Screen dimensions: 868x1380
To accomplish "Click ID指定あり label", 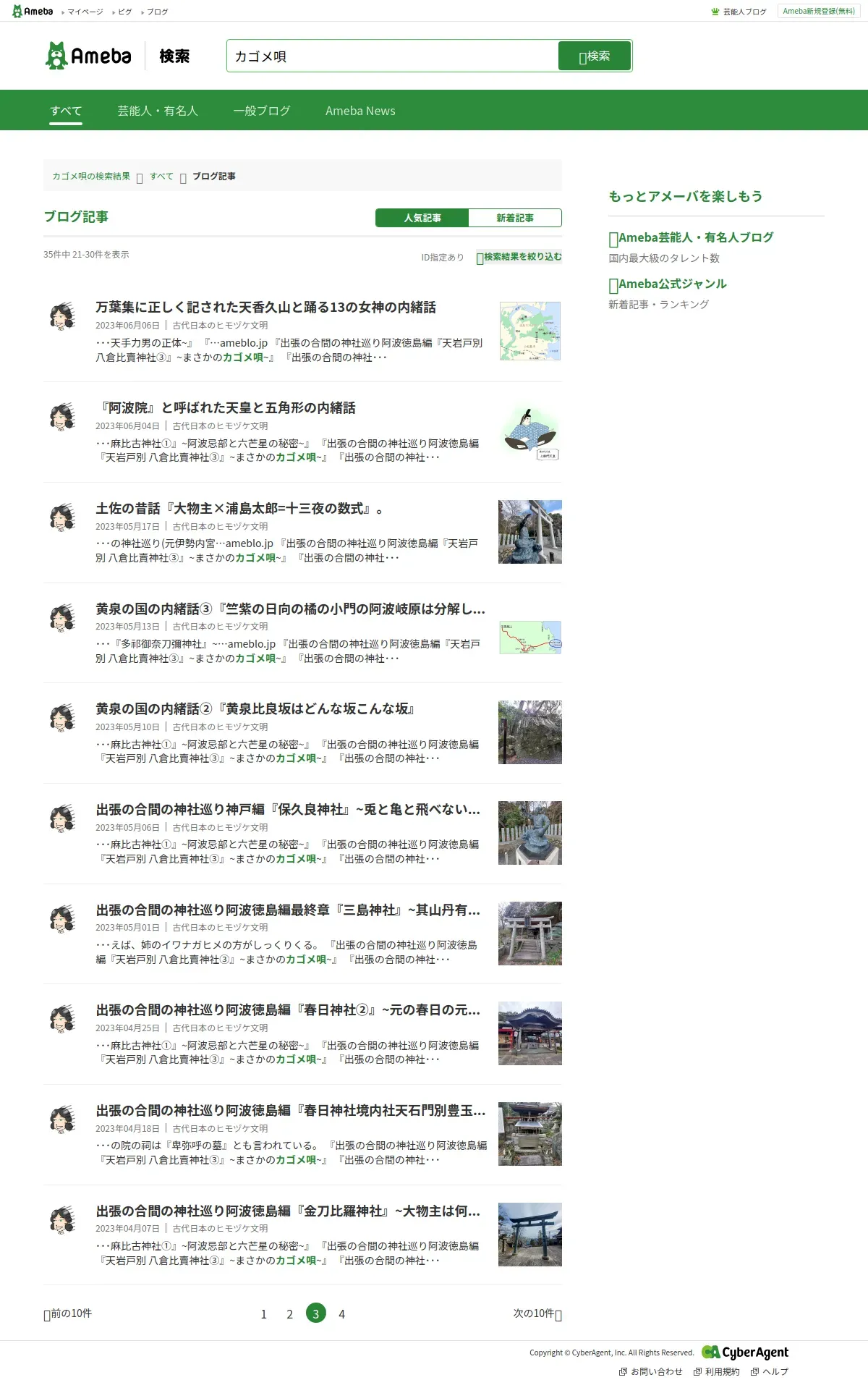I will click(443, 257).
